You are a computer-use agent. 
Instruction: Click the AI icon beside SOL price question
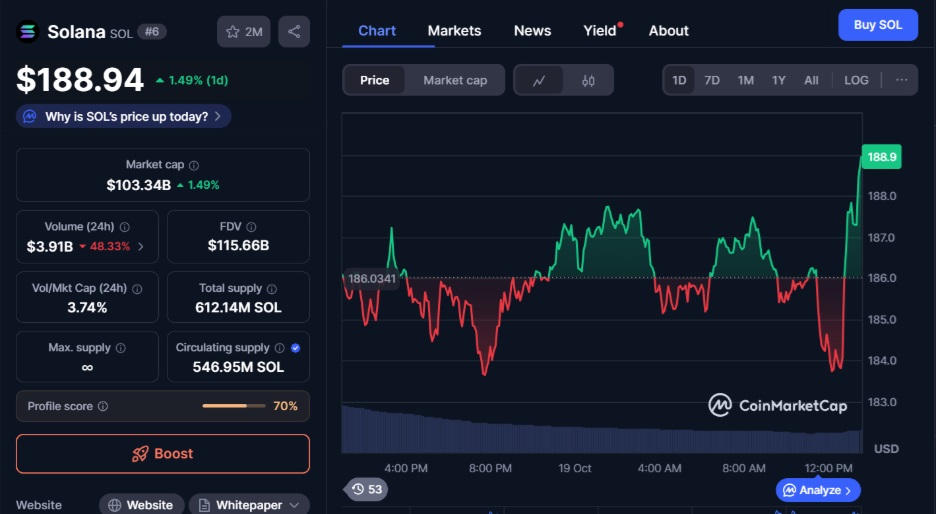coord(29,116)
